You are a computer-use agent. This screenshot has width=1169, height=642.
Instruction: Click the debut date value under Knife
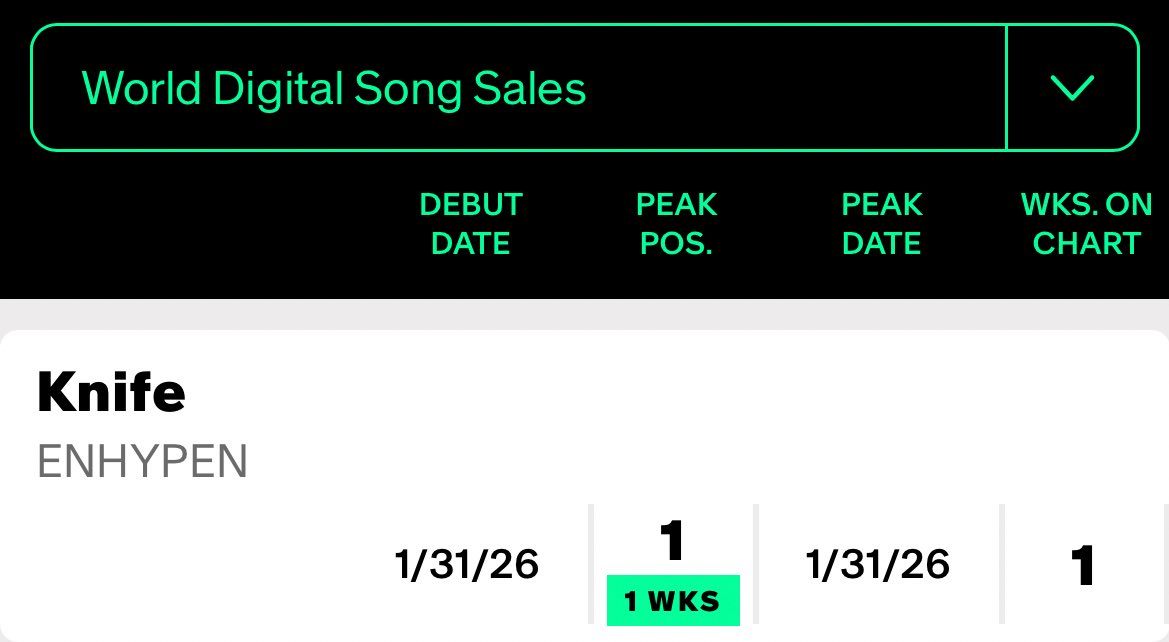point(467,566)
